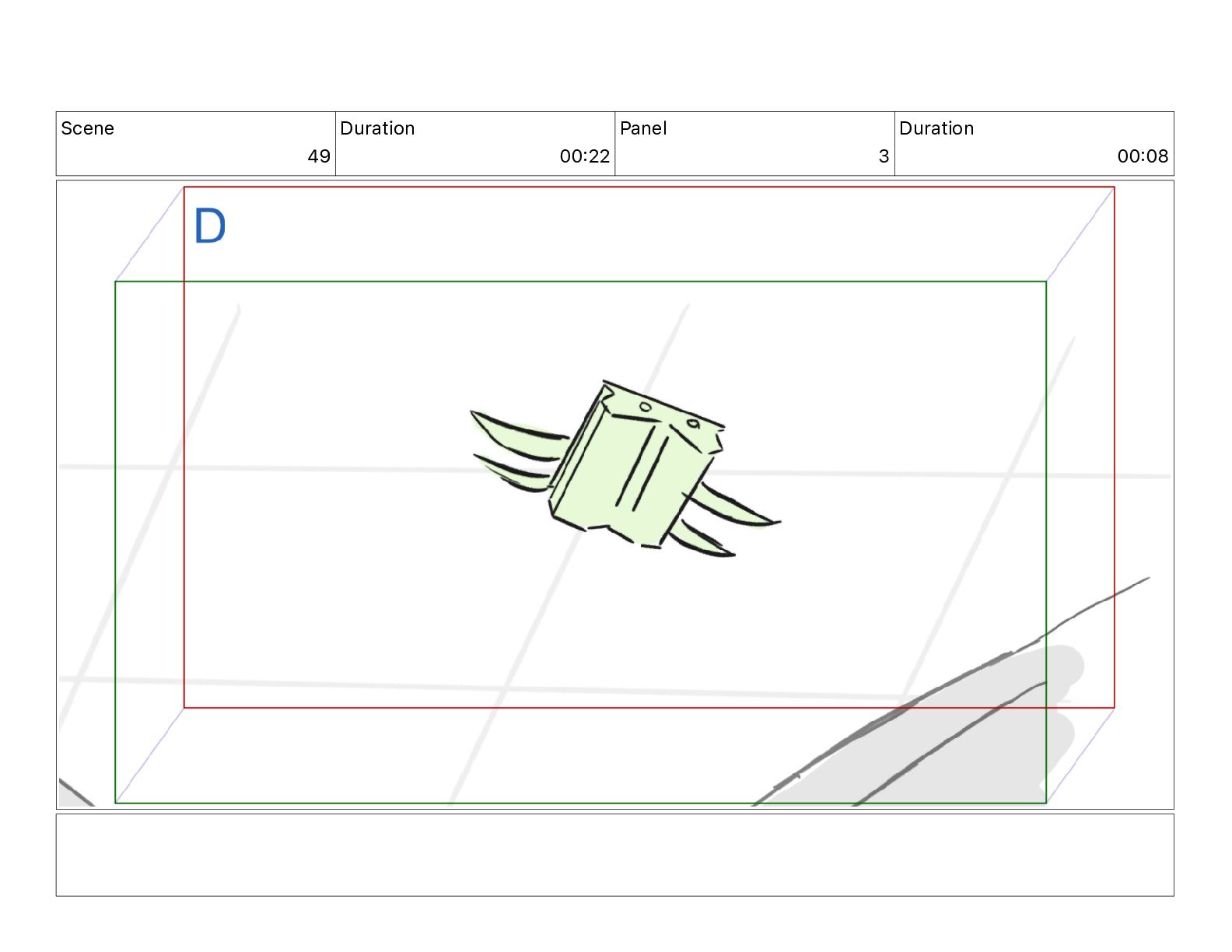1232x952 pixels.
Task: Select scene number 49
Action: tap(319, 156)
